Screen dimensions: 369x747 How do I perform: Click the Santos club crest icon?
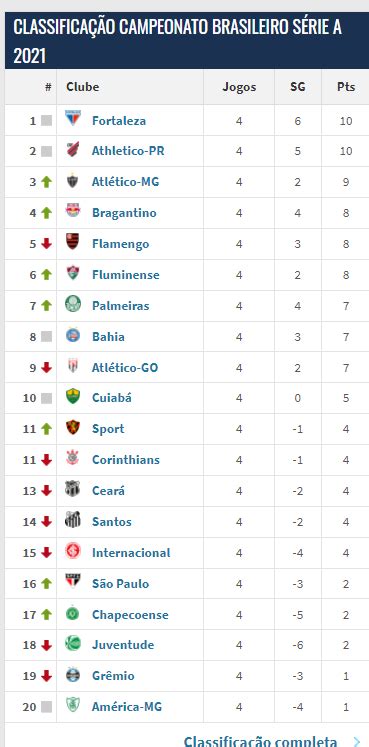click(73, 520)
